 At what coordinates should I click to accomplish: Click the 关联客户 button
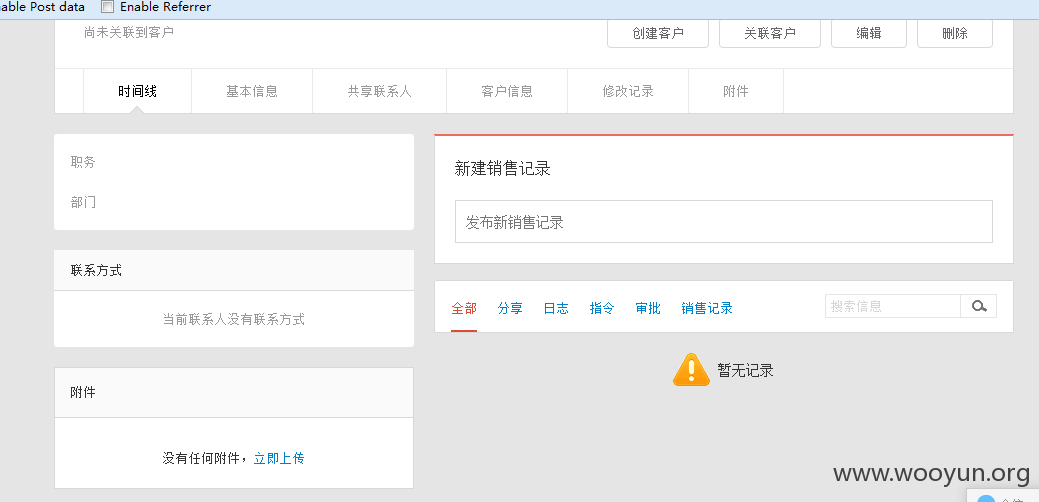point(770,33)
